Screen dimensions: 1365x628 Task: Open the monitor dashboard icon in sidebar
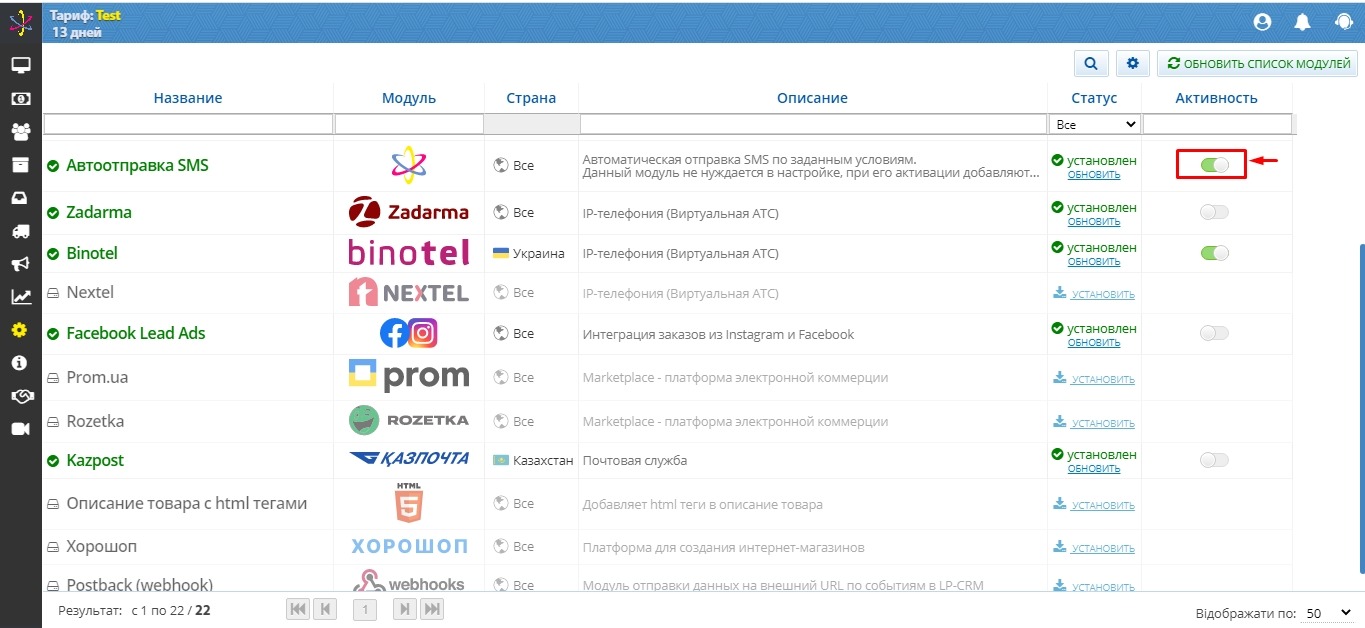(x=20, y=66)
